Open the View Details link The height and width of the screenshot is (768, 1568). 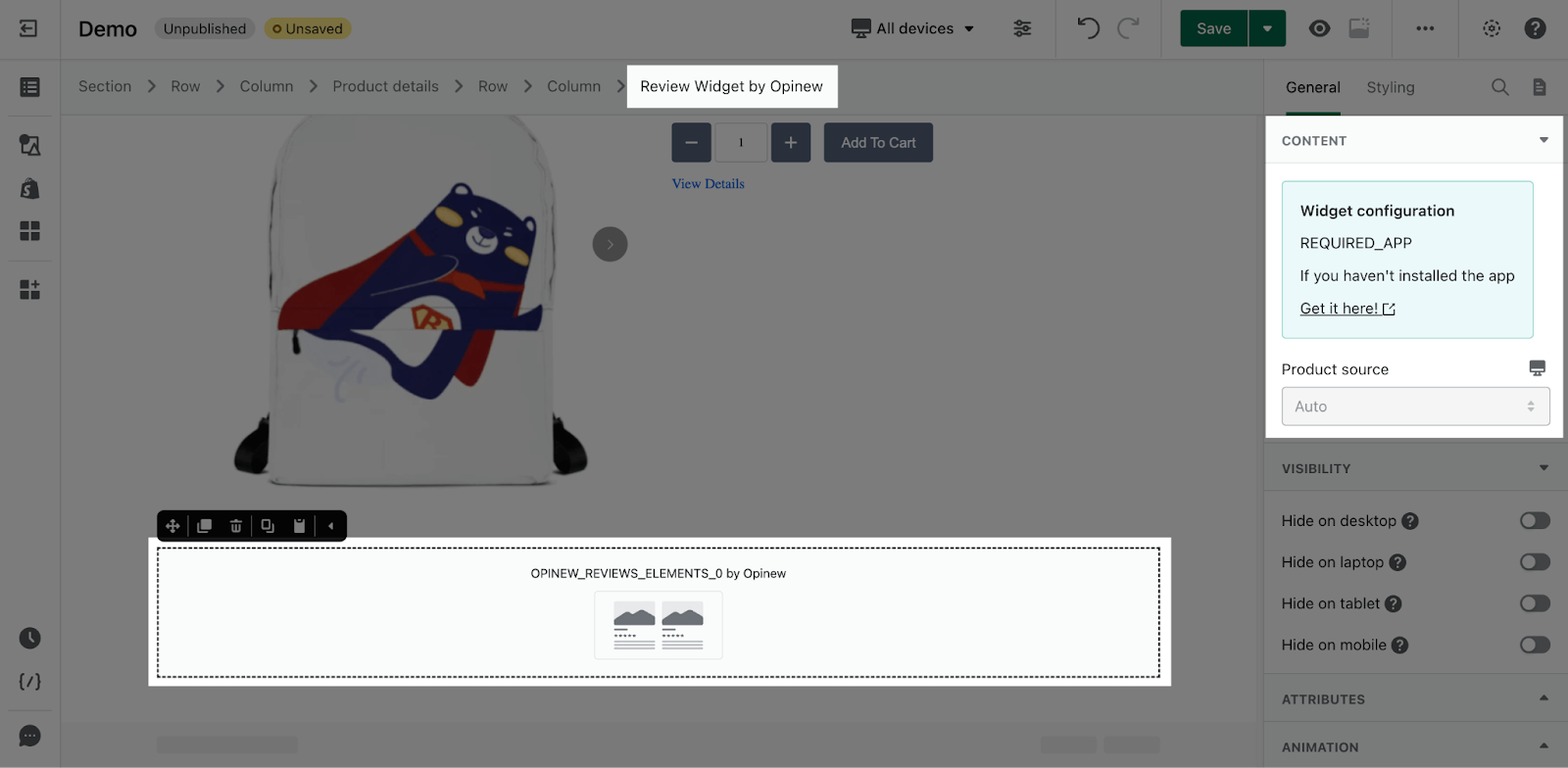pyautogui.click(x=708, y=183)
